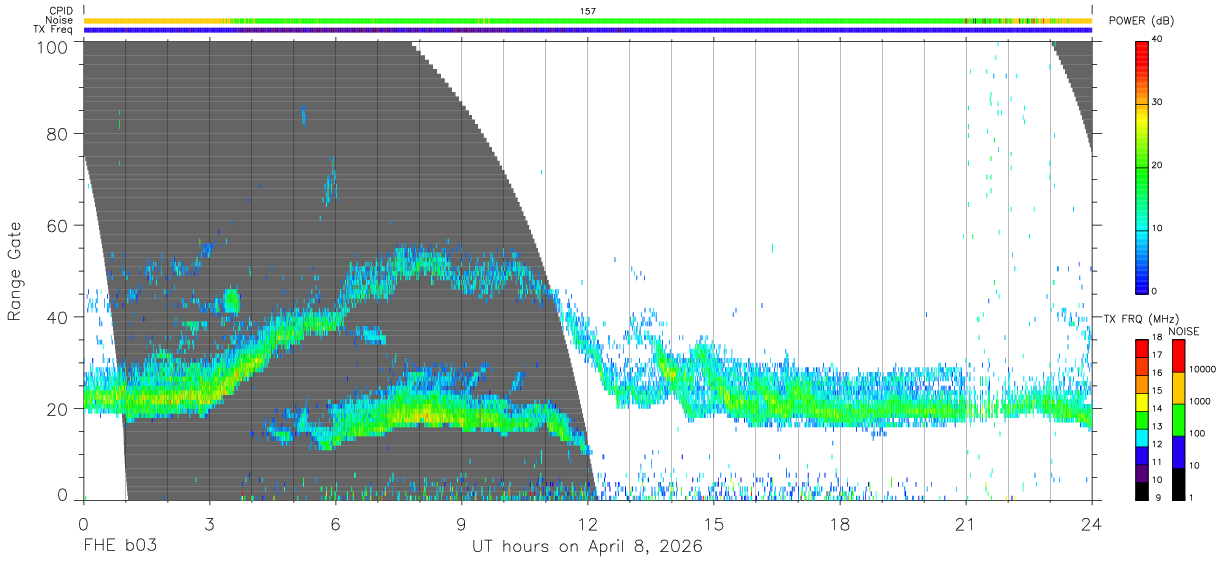Click the red top noise legend swatch
Viewport: 1228px width, 567px height.
pyautogui.click(x=1178, y=355)
